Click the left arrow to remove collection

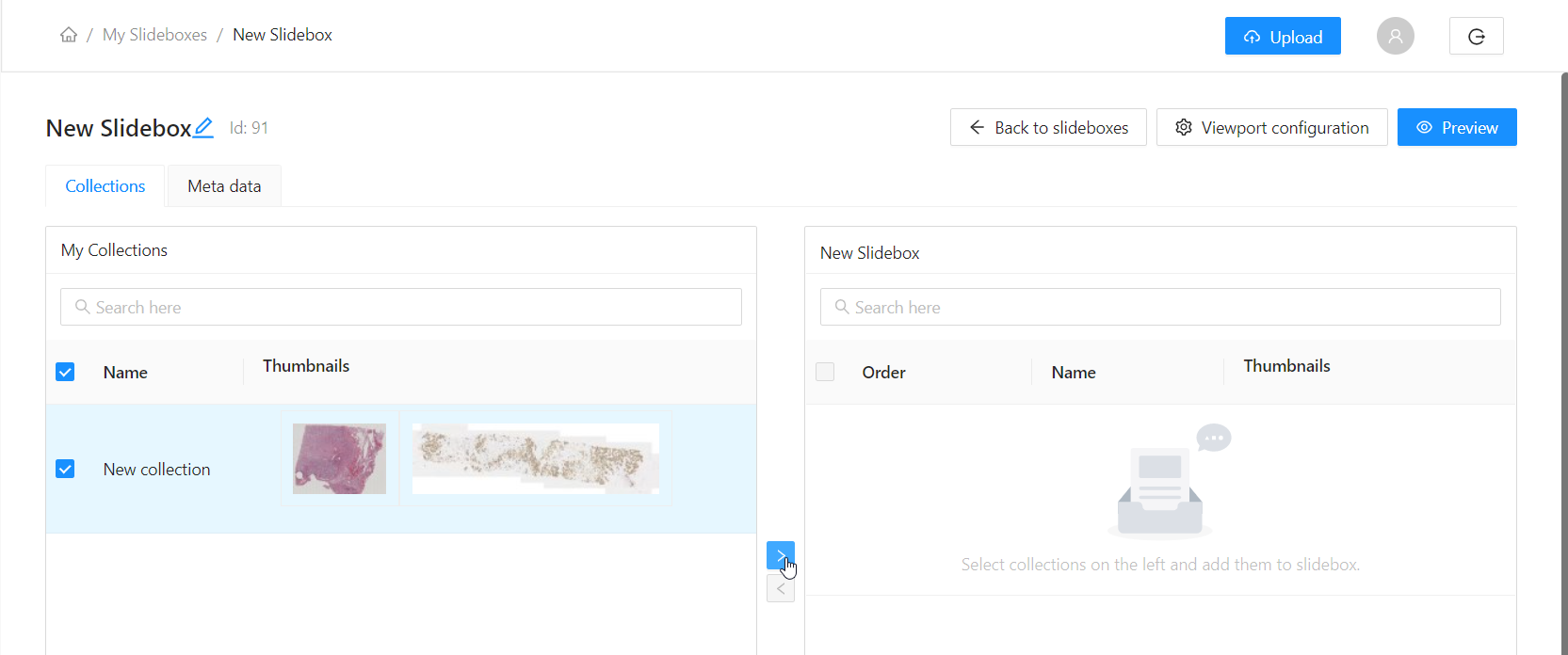pyautogui.click(x=780, y=589)
